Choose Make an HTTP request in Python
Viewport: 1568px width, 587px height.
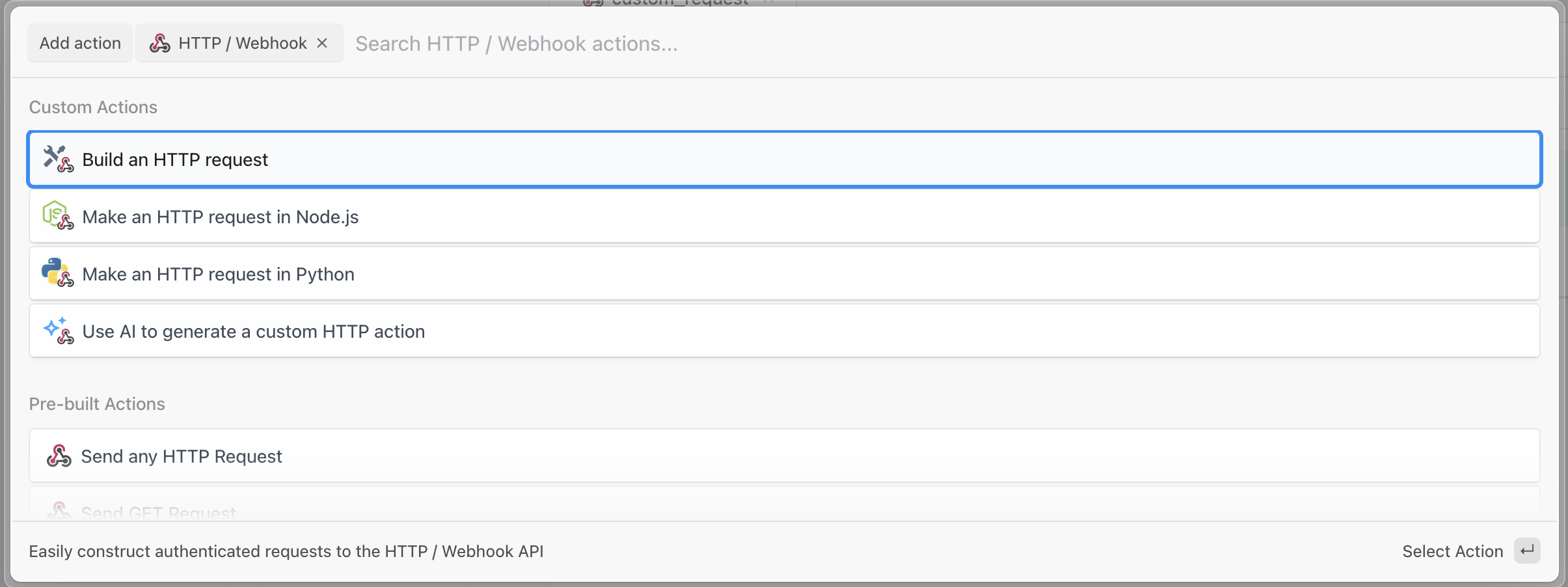(x=219, y=275)
